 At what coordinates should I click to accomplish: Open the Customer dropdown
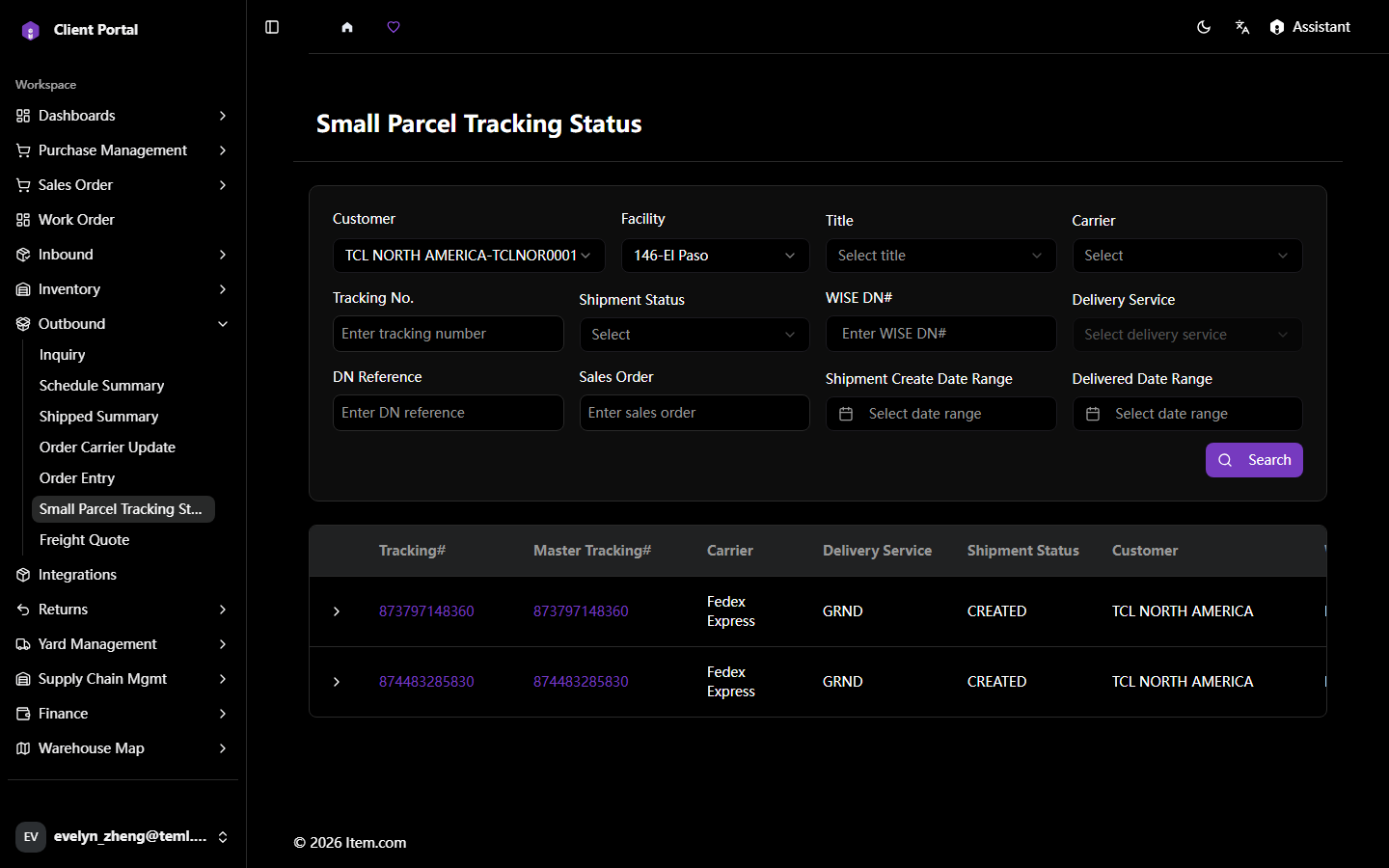pyautogui.click(x=469, y=256)
